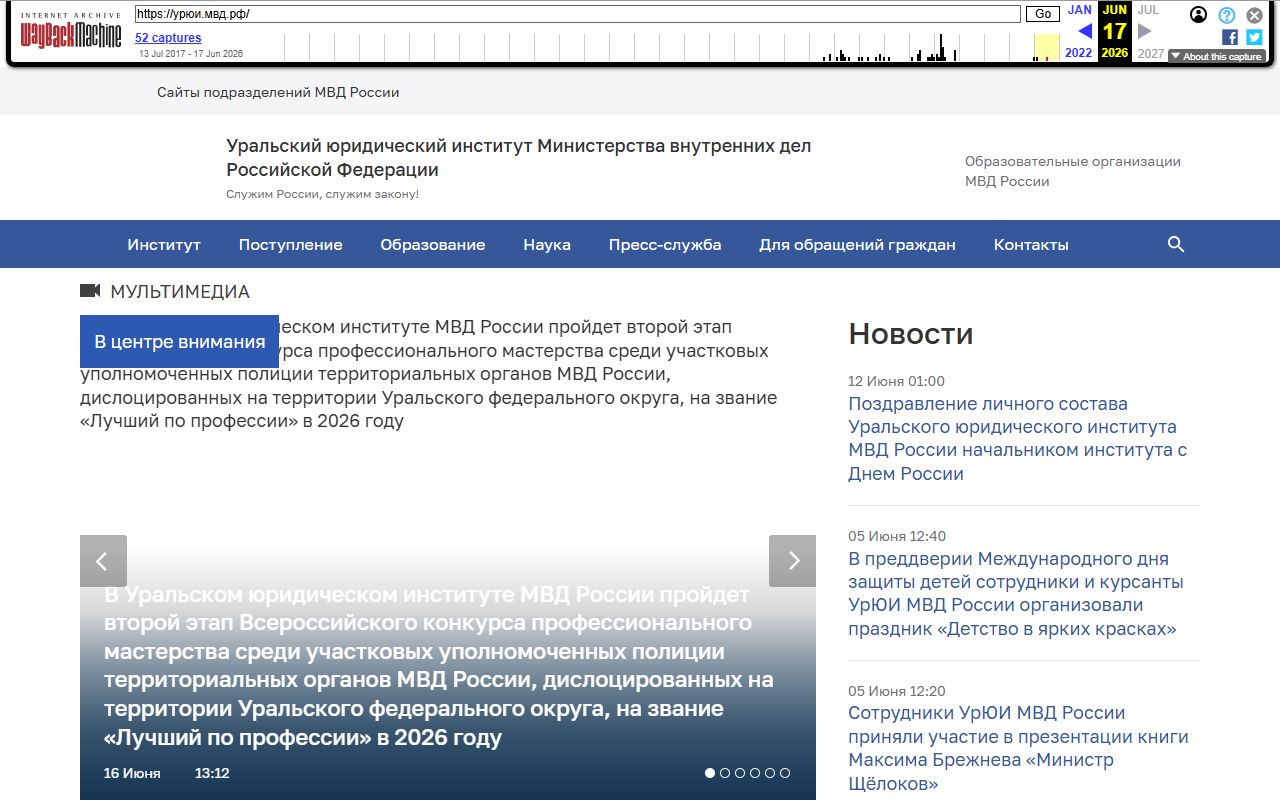1280x800 pixels.
Task: Jump to JAN 2022 capture
Action: 1079,31
